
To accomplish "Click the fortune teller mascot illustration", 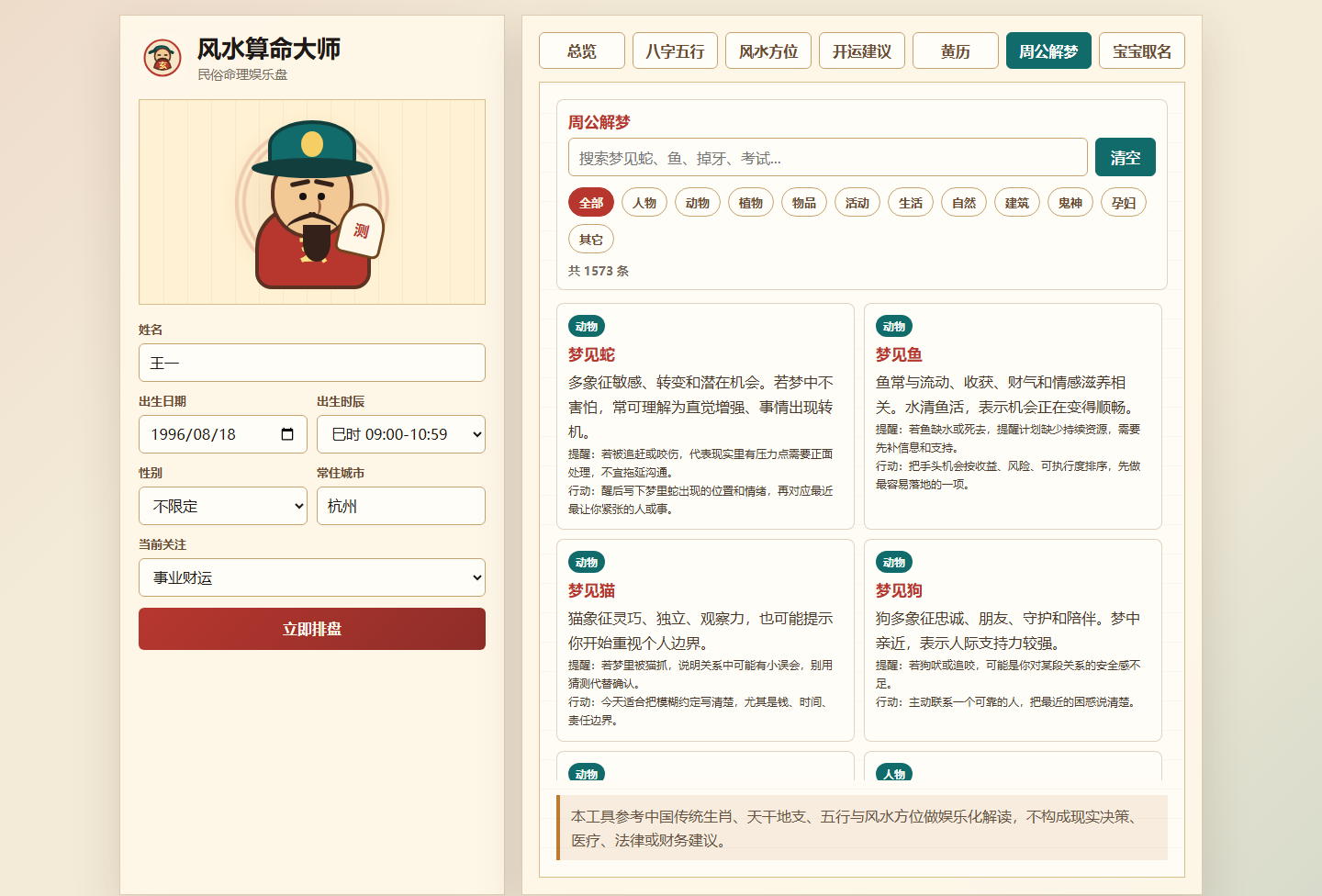I will click(312, 202).
